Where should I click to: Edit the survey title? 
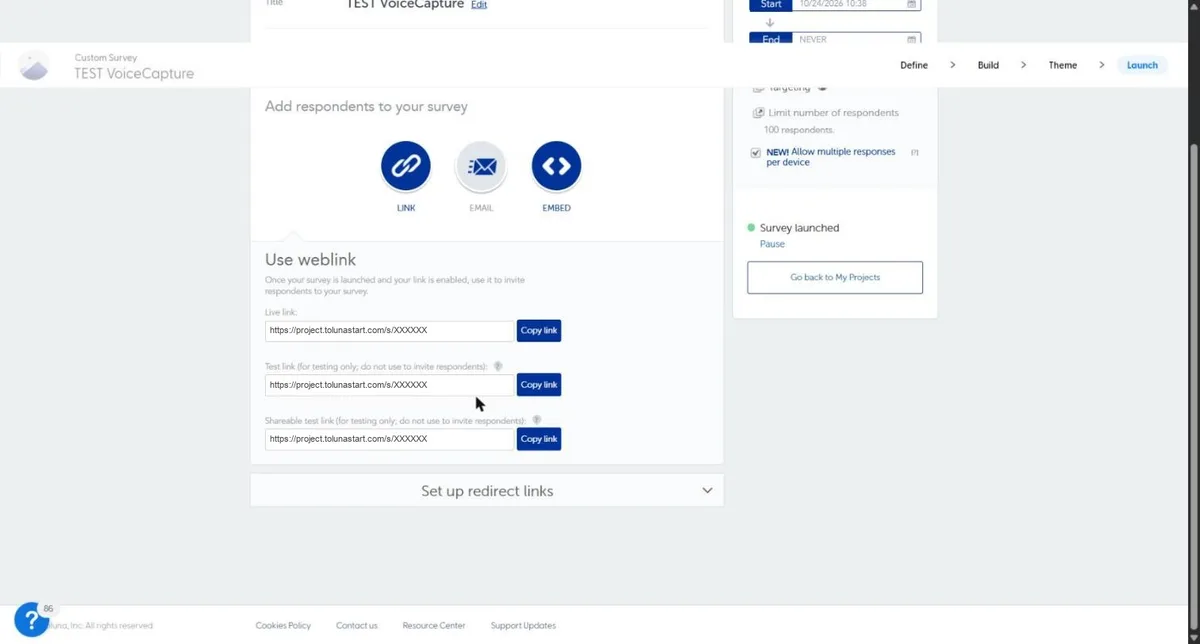(x=479, y=5)
